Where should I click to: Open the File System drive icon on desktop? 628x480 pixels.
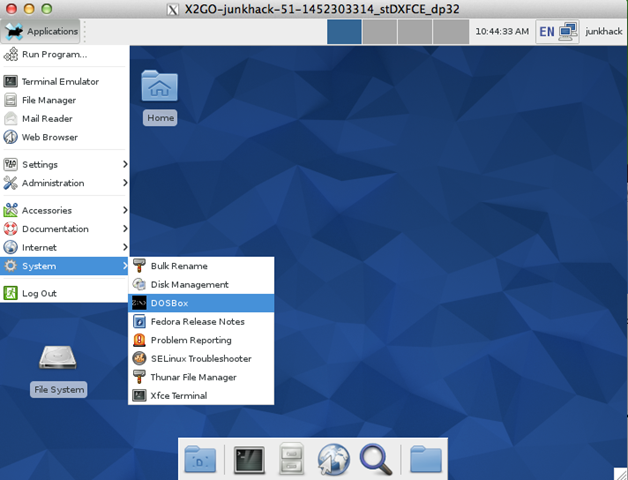coord(58,358)
